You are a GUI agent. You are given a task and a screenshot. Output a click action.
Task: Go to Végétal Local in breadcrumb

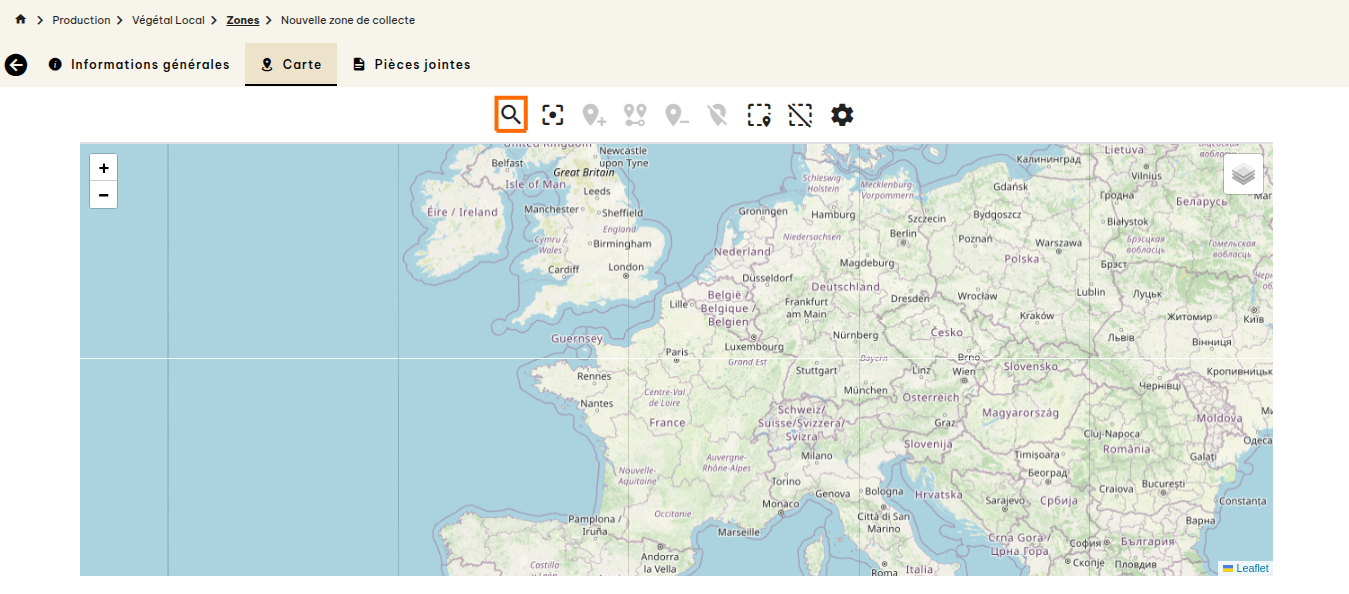tap(168, 20)
